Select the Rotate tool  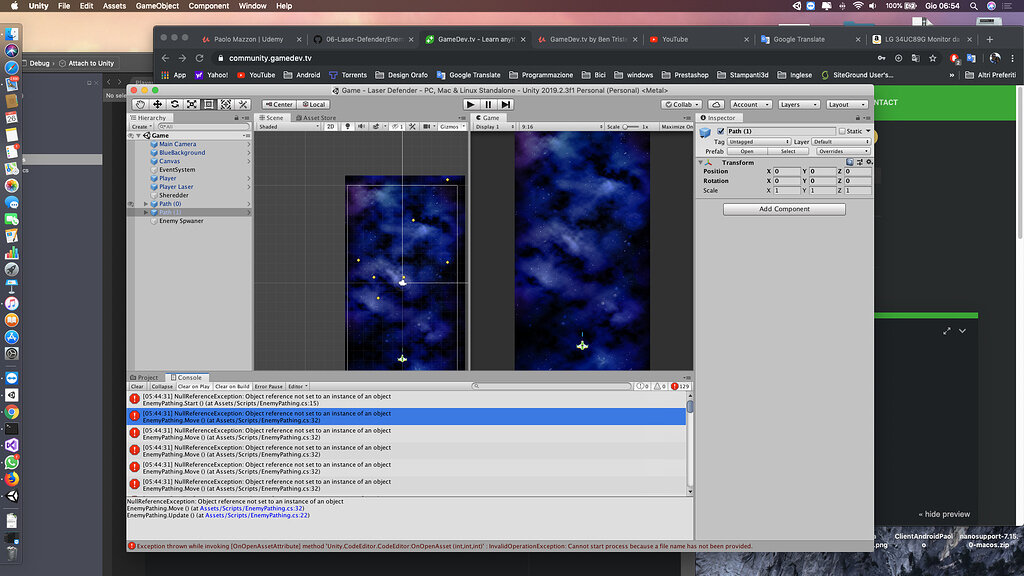click(x=175, y=104)
